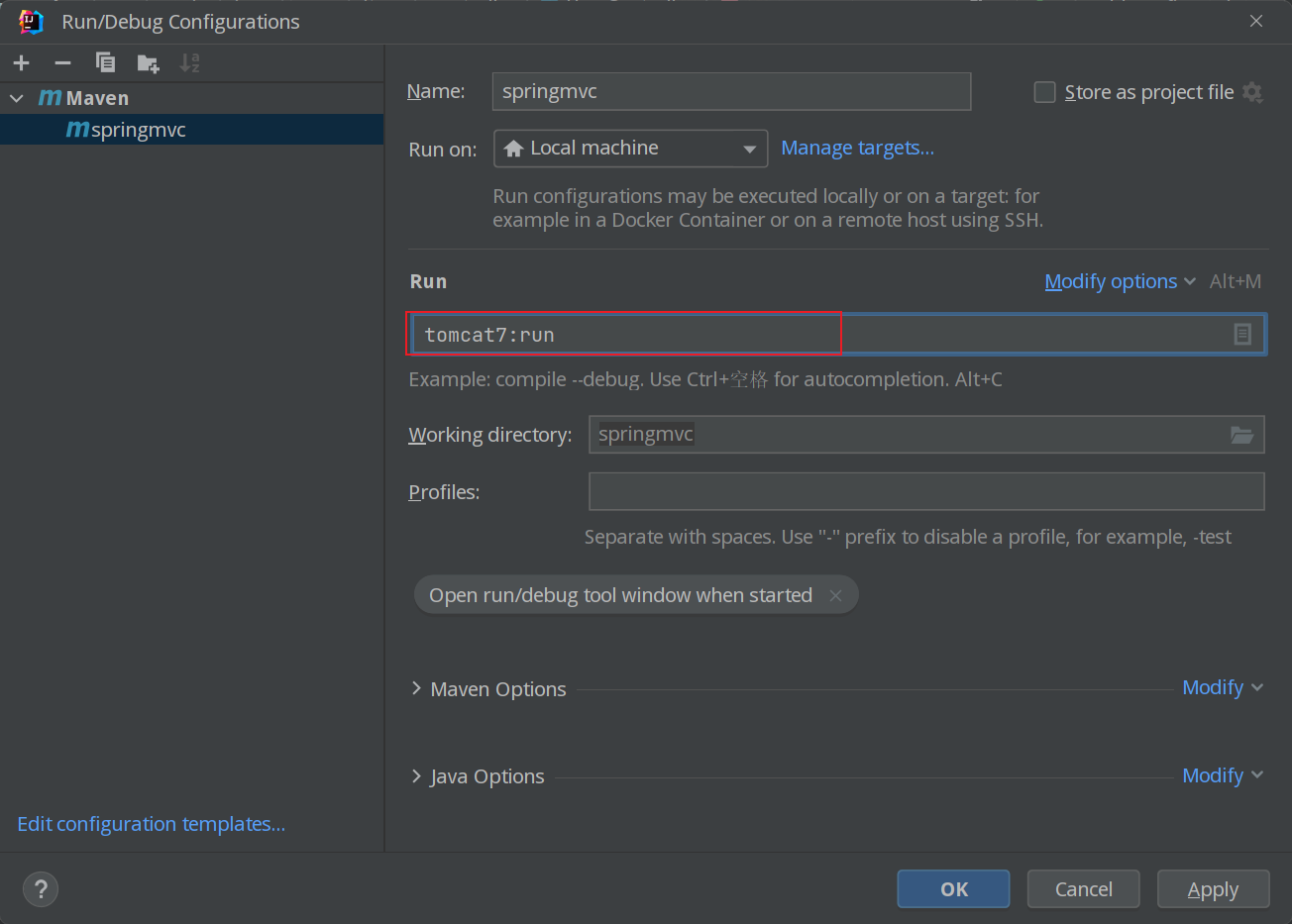Click the Name input field

[x=731, y=91]
